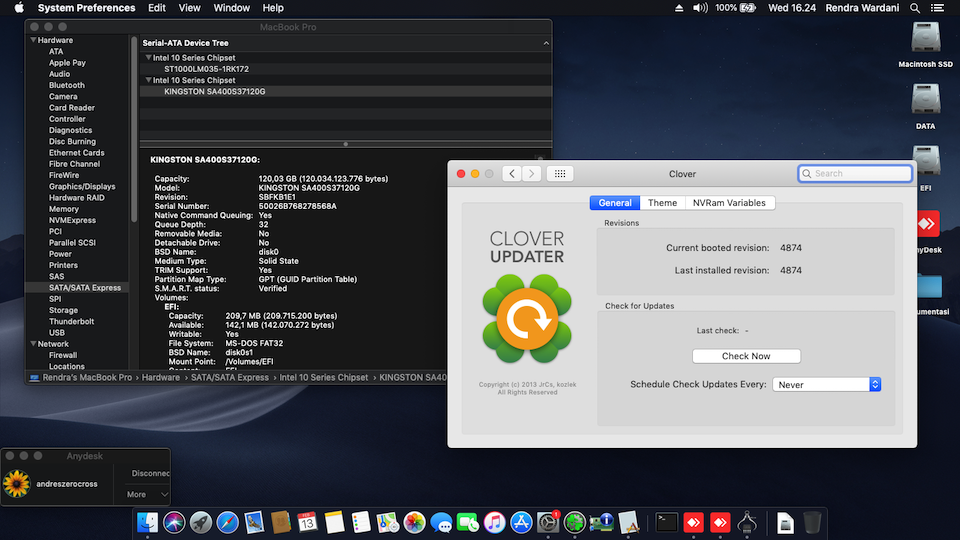Open System Preferences gear in dock
The image size is (960, 540).
(x=548, y=522)
